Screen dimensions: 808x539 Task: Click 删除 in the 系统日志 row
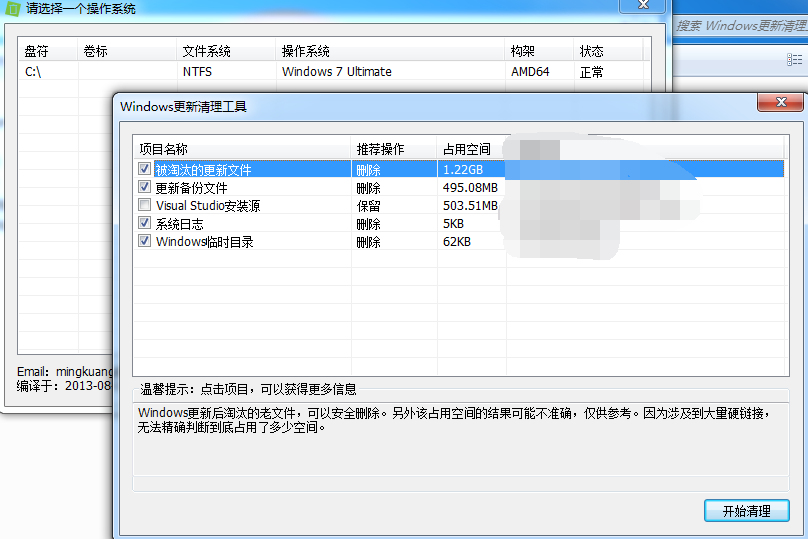tap(368, 224)
